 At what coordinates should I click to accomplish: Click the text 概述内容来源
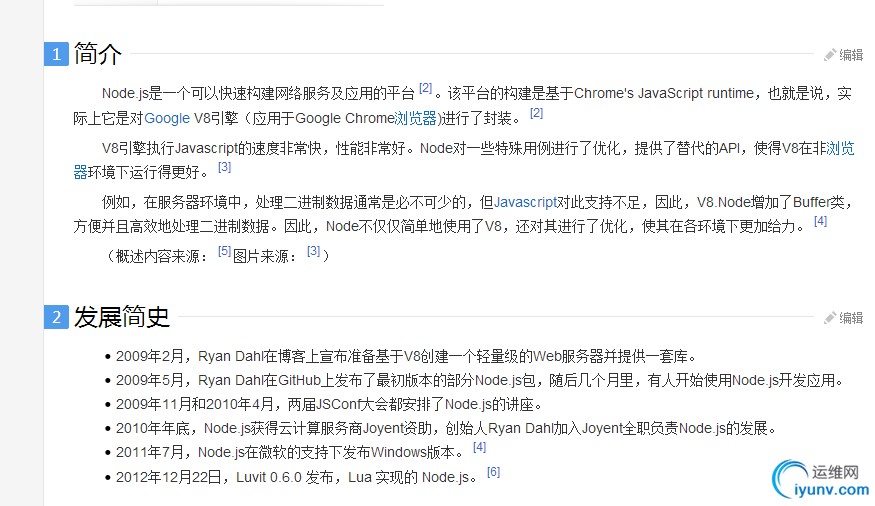(x=157, y=256)
